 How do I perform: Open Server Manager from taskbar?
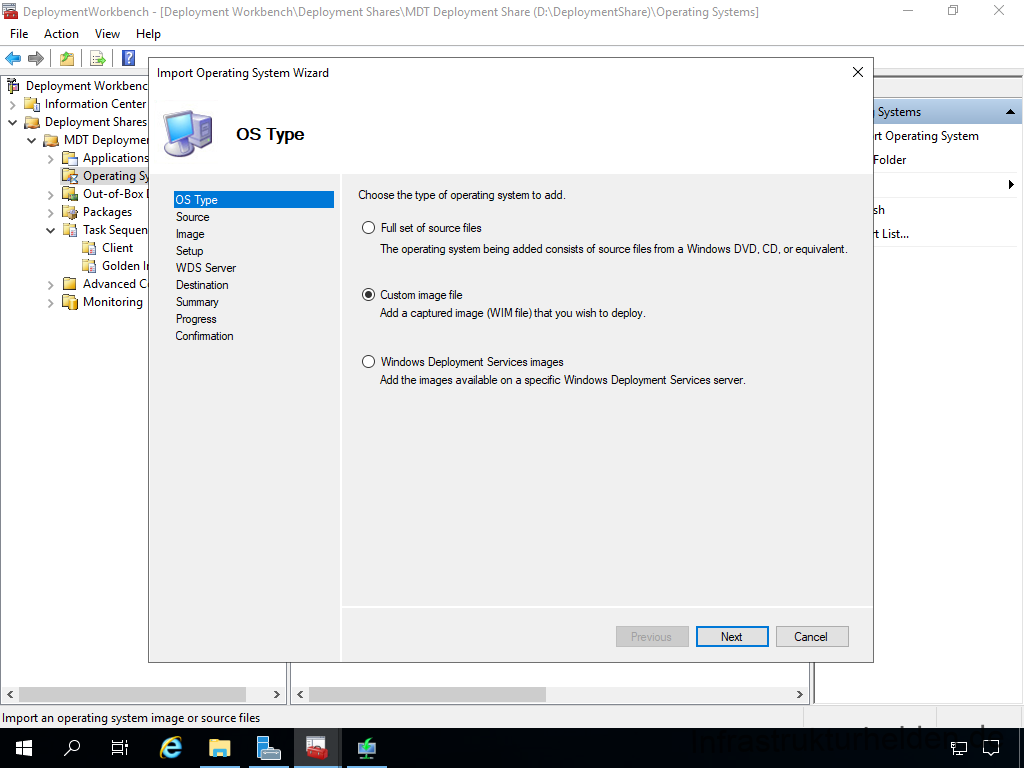pyautogui.click(x=268, y=748)
